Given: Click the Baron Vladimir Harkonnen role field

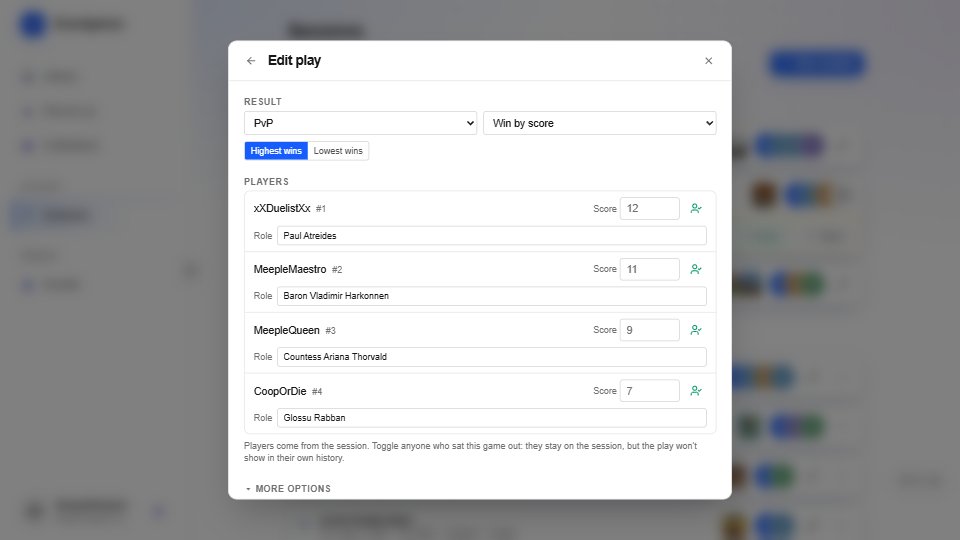Looking at the screenshot, I should (492, 296).
